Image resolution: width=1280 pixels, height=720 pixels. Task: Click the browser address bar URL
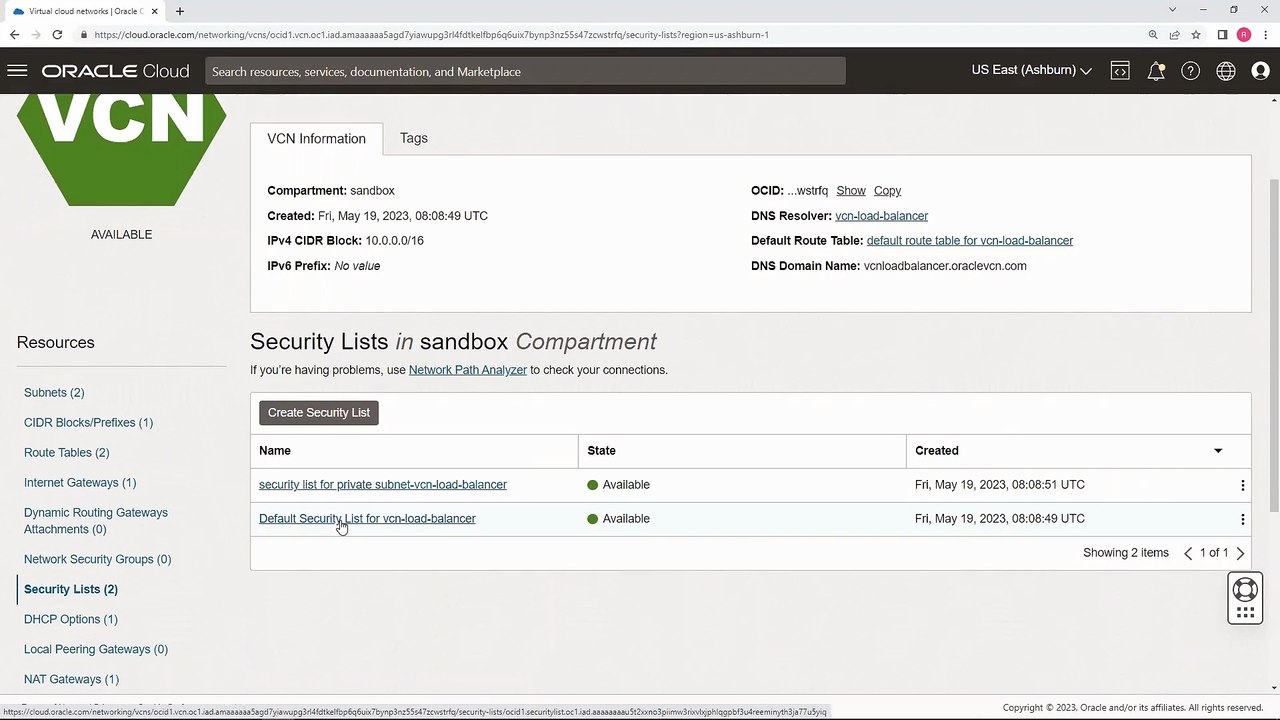tap(431, 35)
